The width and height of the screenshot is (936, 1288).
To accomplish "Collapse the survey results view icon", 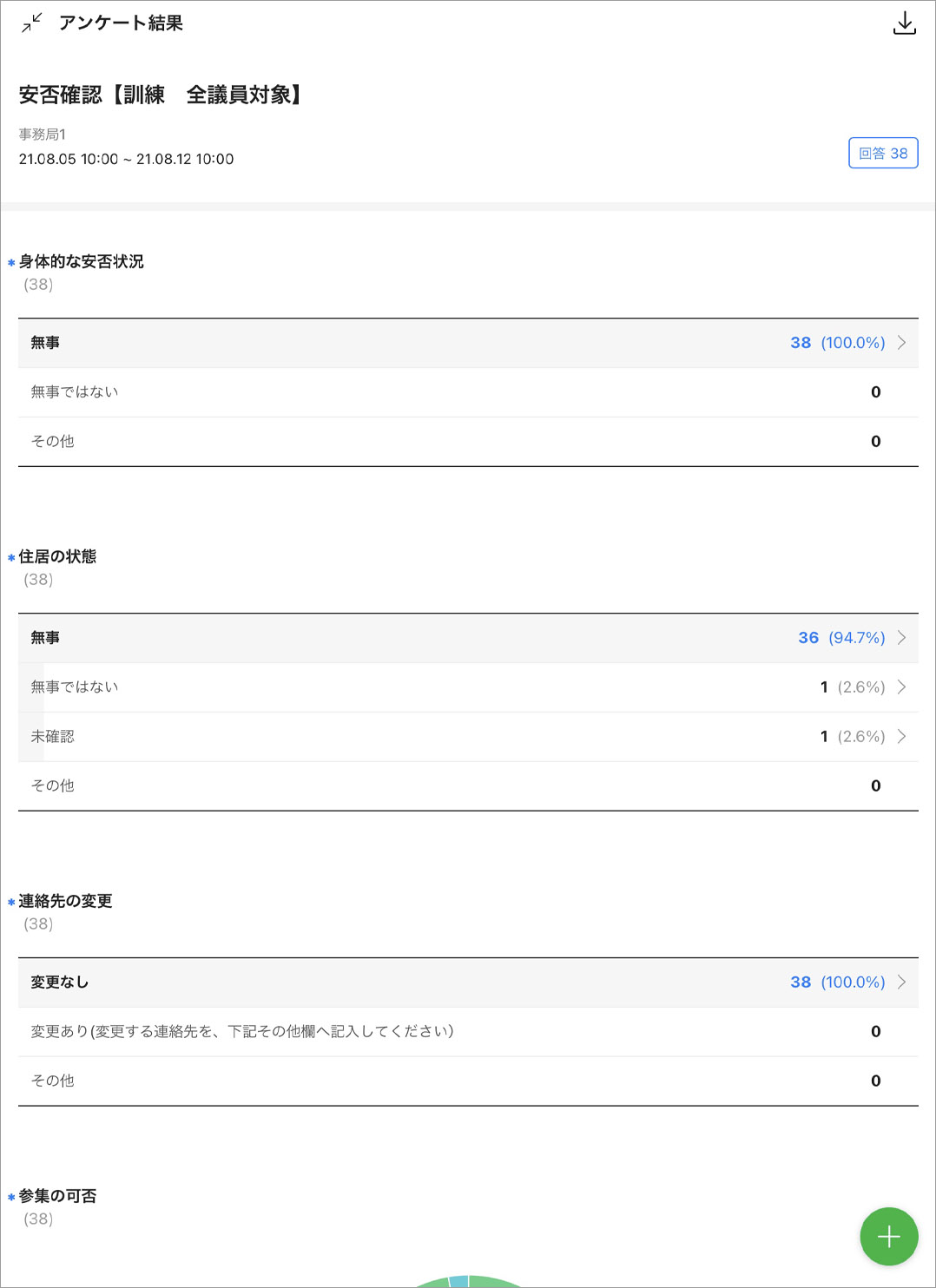I will pos(31,23).
